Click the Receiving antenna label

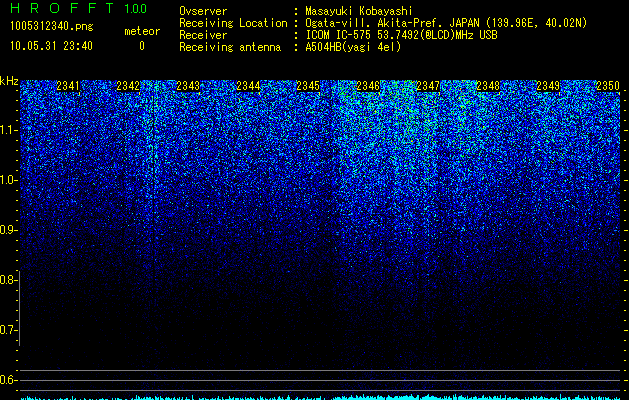coord(230,47)
